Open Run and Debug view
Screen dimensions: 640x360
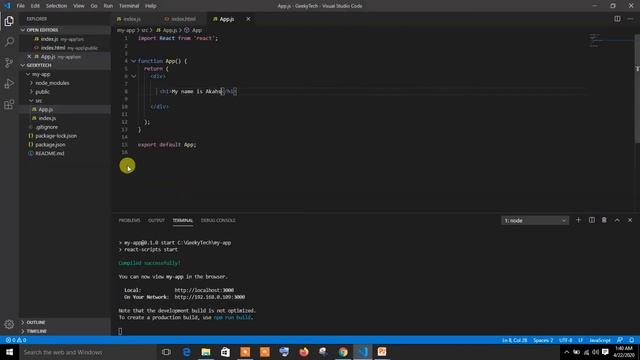coord(9,84)
